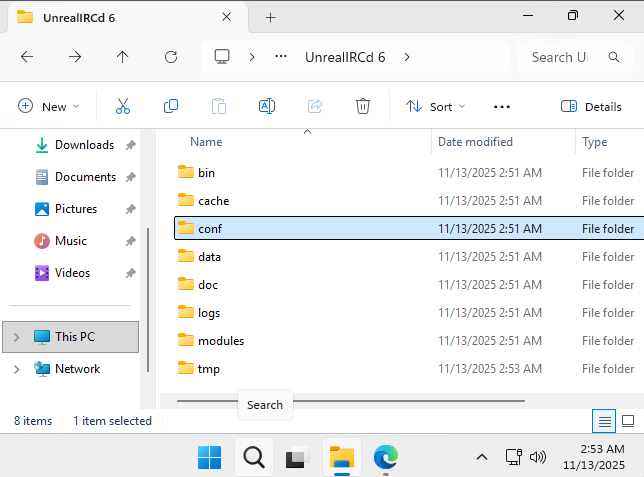Click the Copy icon in toolbar
The height and width of the screenshot is (477, 644).
point(171,106)
